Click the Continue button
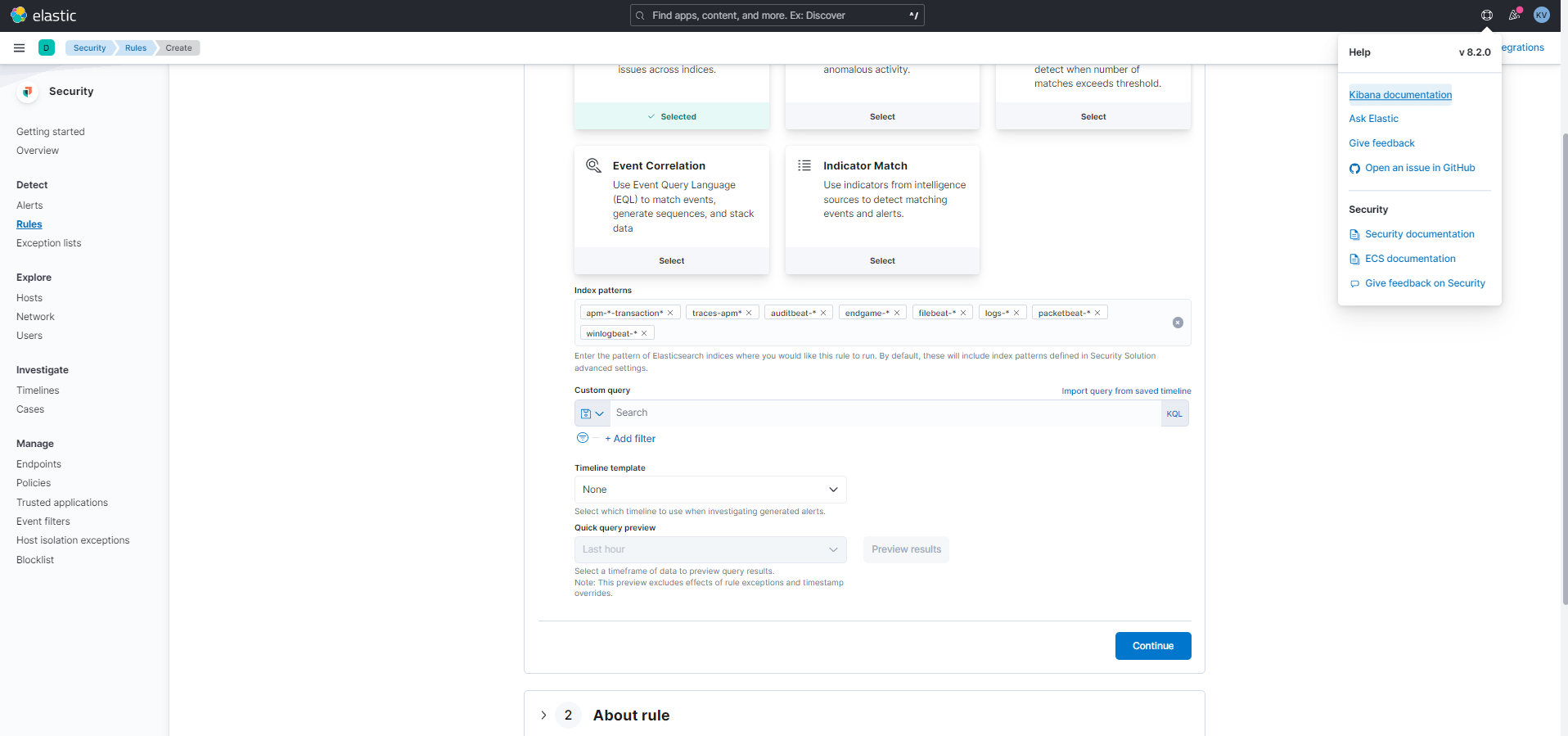The height and width of the screenshot is (736, 1568). (1153, 646)
